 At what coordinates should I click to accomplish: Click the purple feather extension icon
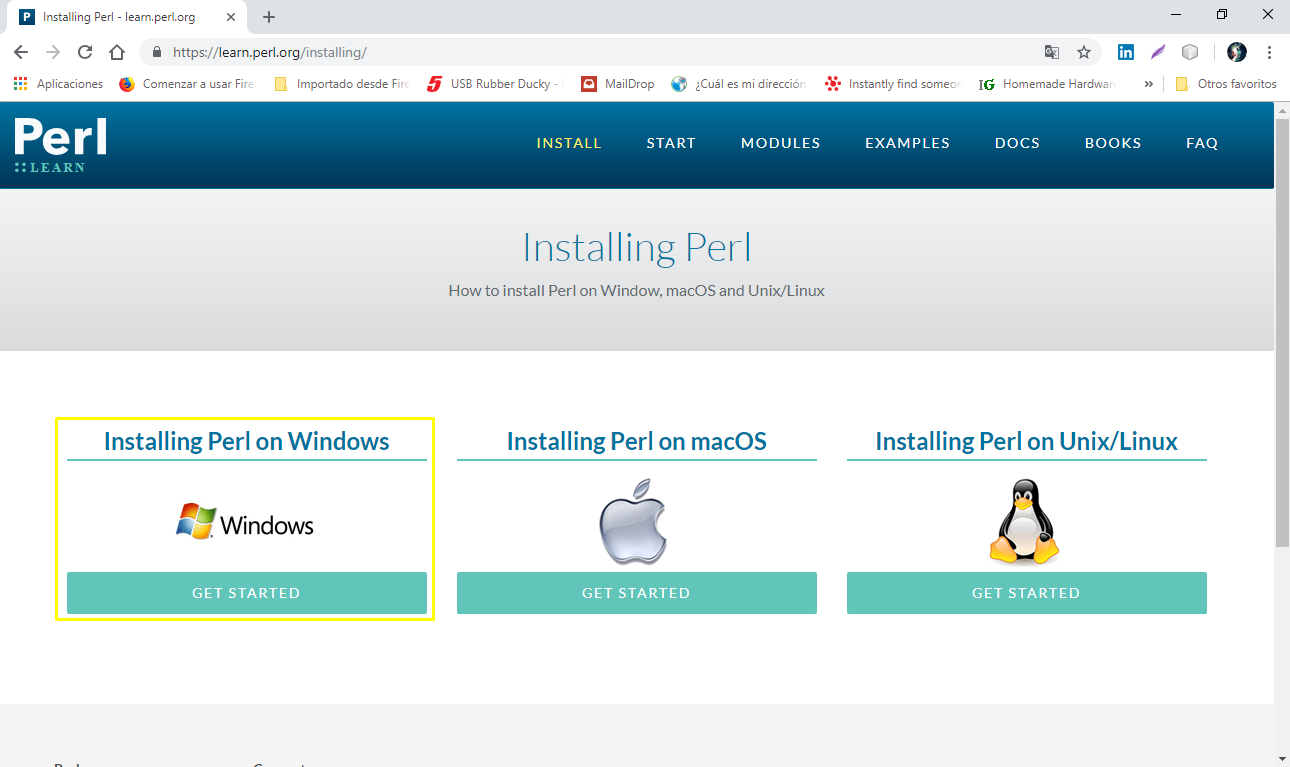1158,52
